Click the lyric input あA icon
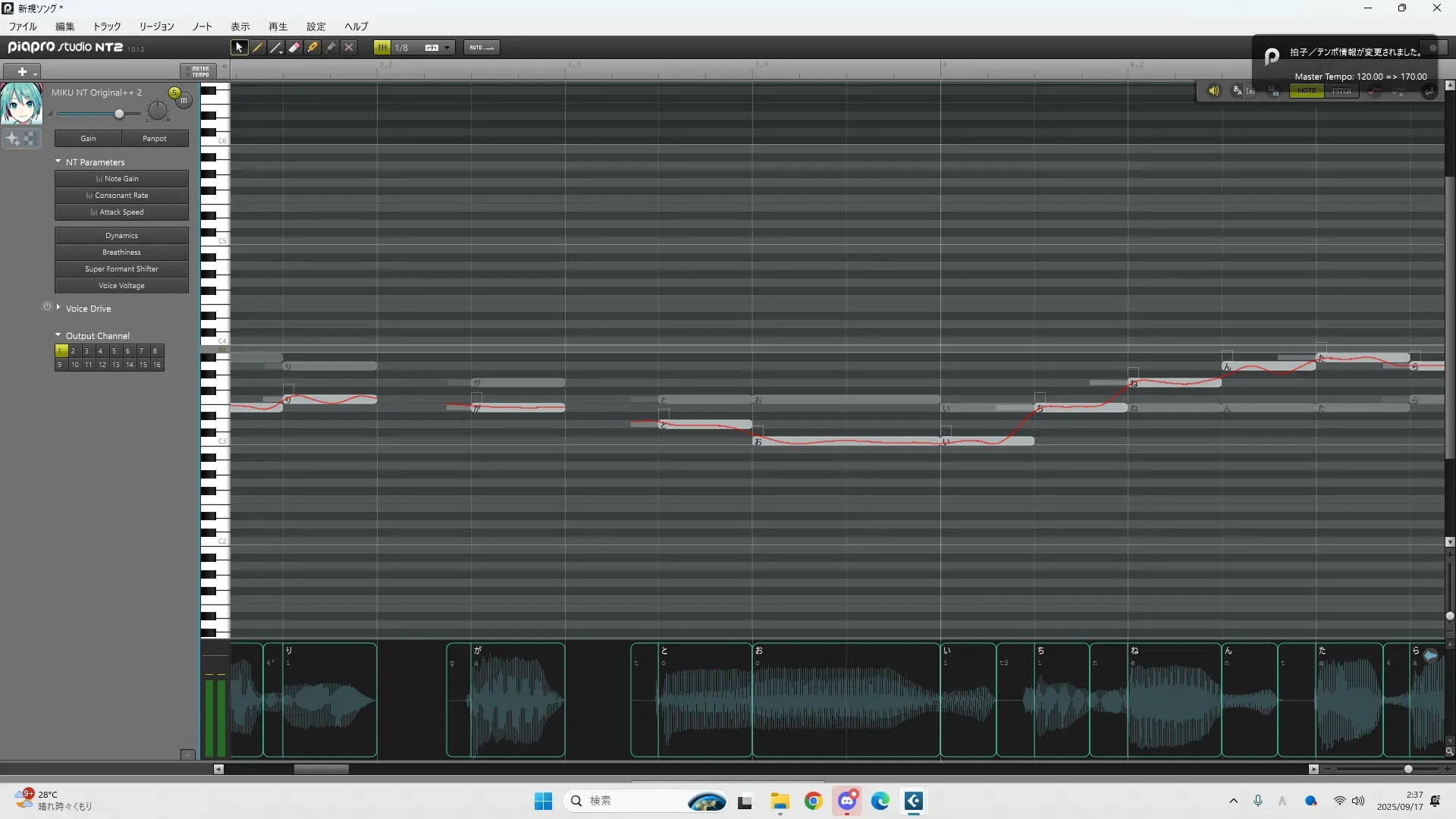The height and width of the screenshot is (819, 1456). (1238, 91)
